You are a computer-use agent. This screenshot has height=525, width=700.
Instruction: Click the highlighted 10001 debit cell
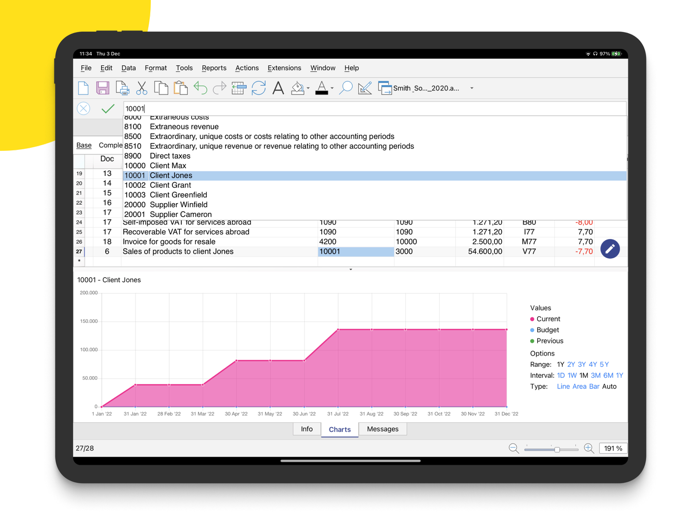coord(356,251)
